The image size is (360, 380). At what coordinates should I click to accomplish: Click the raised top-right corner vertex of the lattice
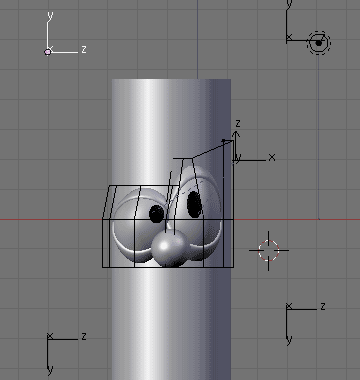224,141
